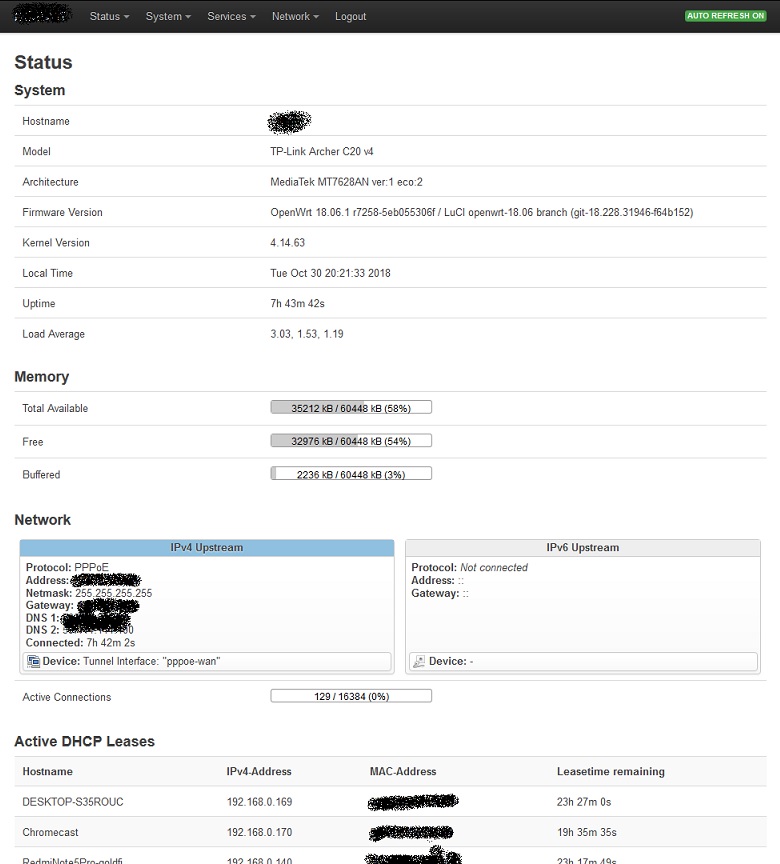Click the MAC-Address column header
The height and width of the screenshot is (864, 780).
point(403,771)
